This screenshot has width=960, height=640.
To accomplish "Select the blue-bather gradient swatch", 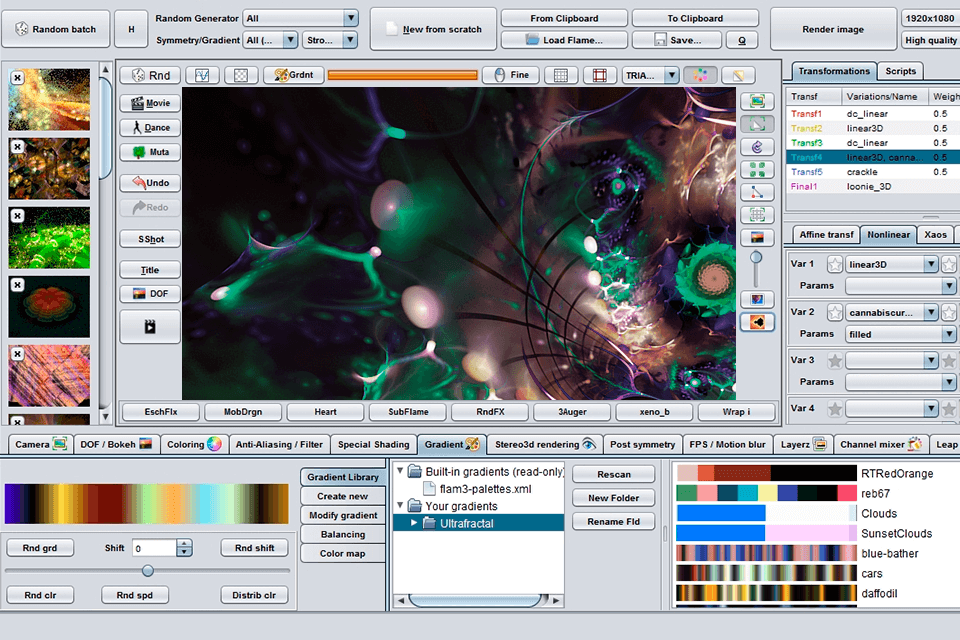I will (x=765, y=553).
